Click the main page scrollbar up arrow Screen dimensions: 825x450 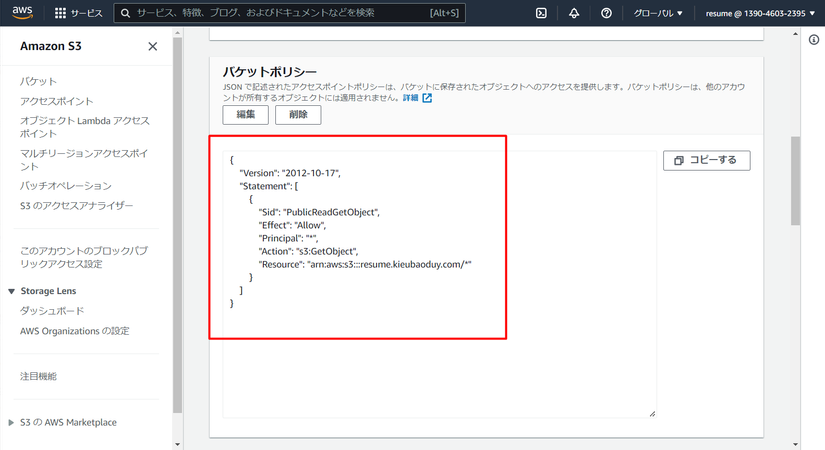pos(796,33)
